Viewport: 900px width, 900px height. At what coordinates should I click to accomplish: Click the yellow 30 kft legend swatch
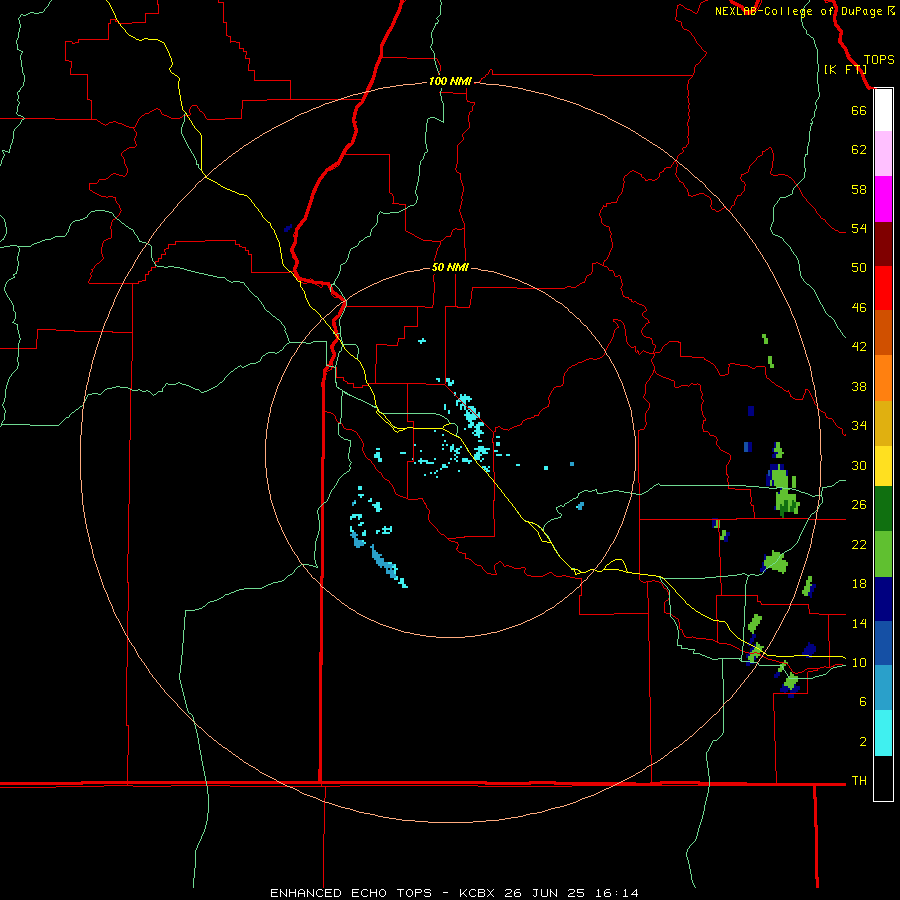click(883, 466)
